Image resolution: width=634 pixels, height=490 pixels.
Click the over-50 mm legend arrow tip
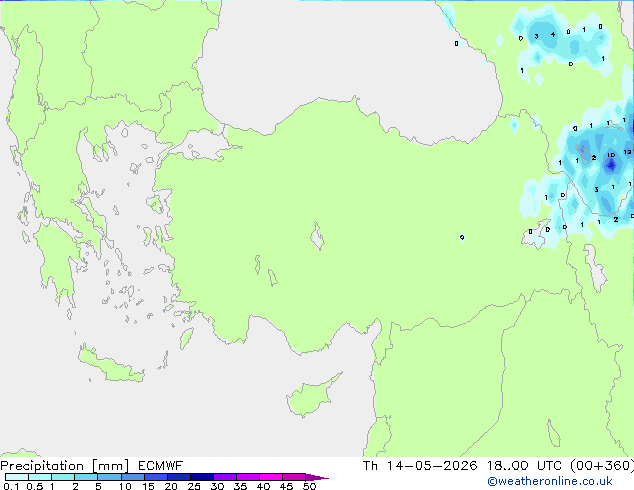click(x=317, y=477)
